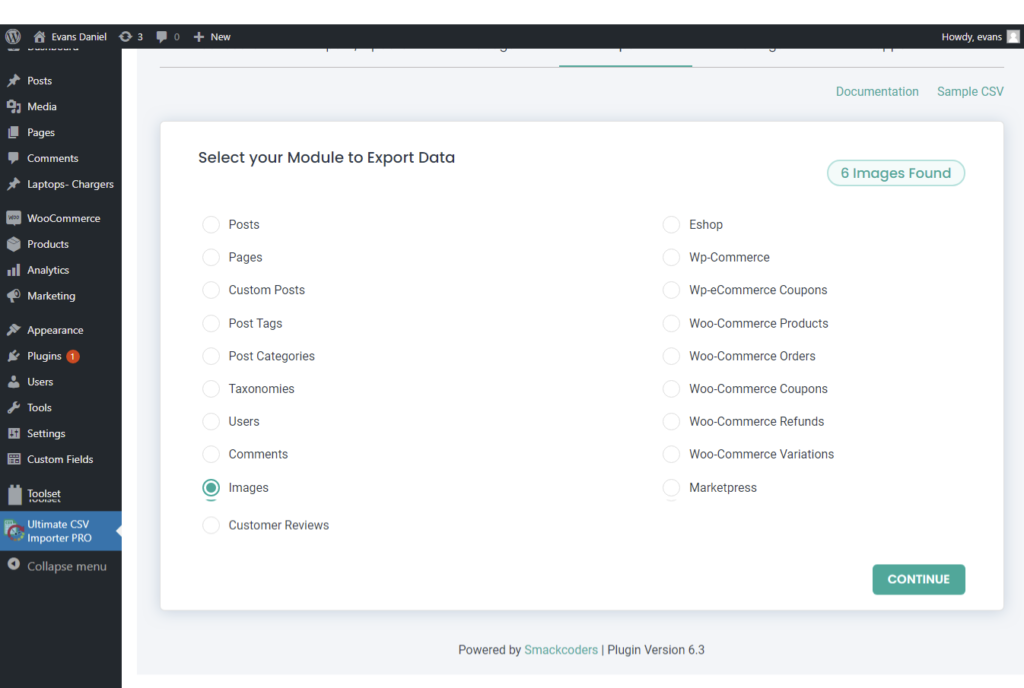Open the Products menu item
Screen dimensions: 1024x688
pos(61,244)
